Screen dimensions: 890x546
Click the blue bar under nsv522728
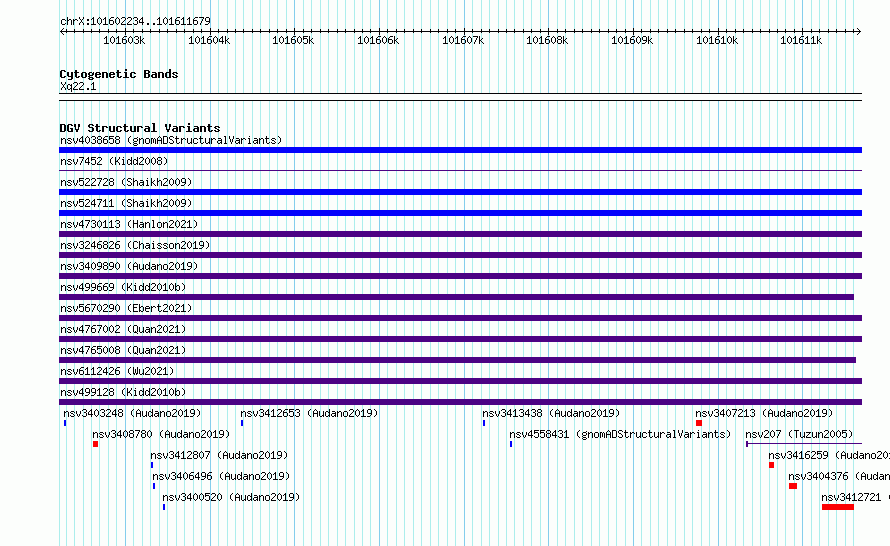coord(460,192)
